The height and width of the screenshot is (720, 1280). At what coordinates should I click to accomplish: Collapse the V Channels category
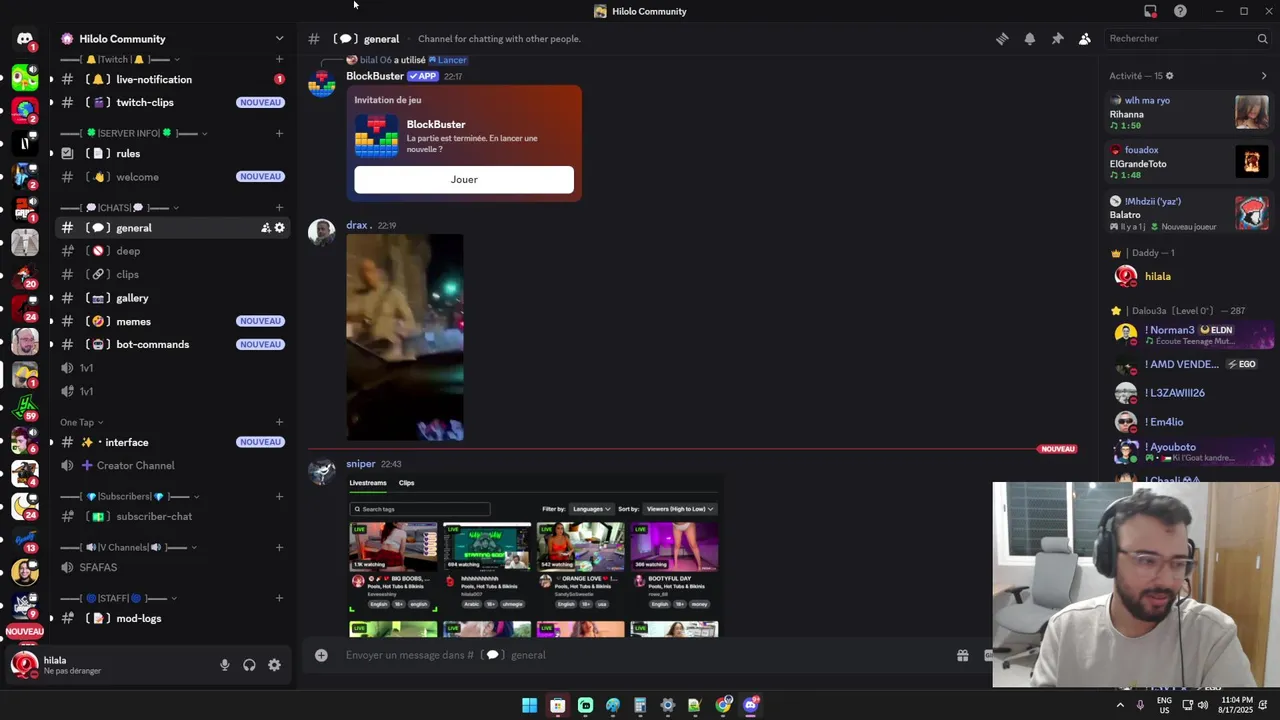[x=128, y=548]
